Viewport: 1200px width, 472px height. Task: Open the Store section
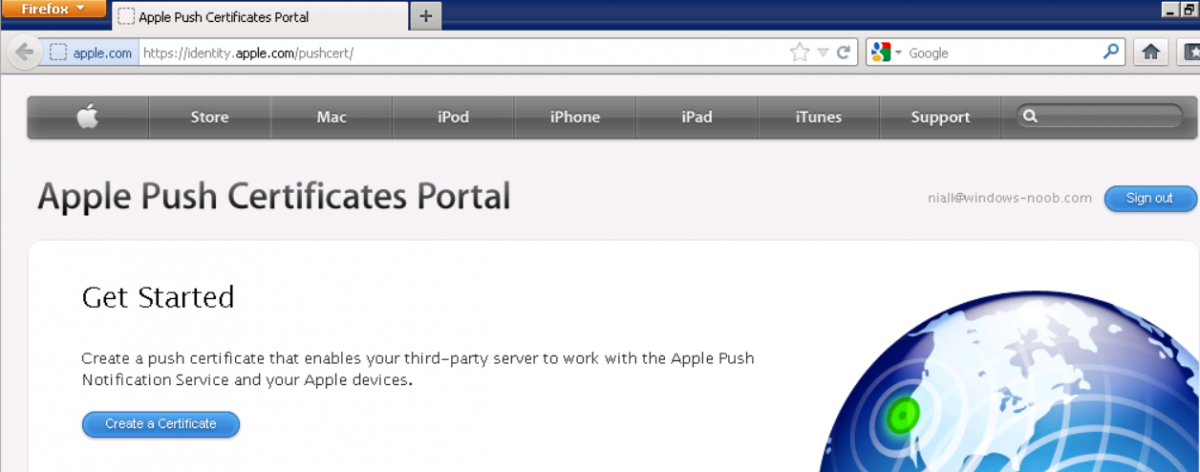click(210, 117)
